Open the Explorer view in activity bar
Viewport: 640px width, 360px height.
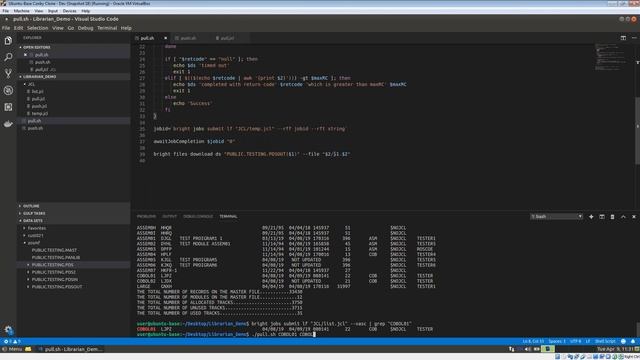tap(8, 40)
